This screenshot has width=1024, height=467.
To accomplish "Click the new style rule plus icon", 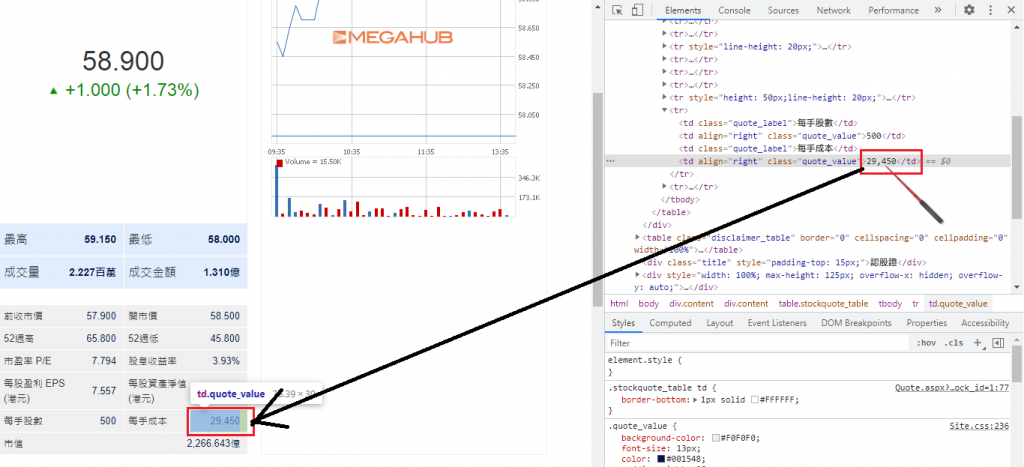I will (x=978, y=343).
